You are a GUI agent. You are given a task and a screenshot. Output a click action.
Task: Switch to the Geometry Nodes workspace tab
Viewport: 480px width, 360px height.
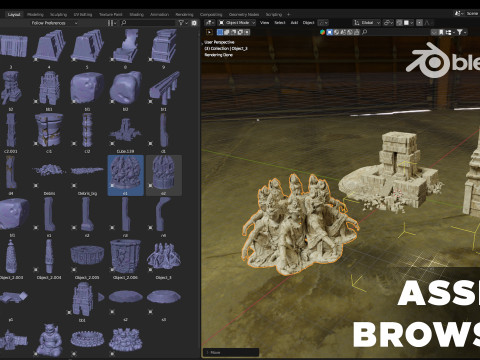(244, 14)
